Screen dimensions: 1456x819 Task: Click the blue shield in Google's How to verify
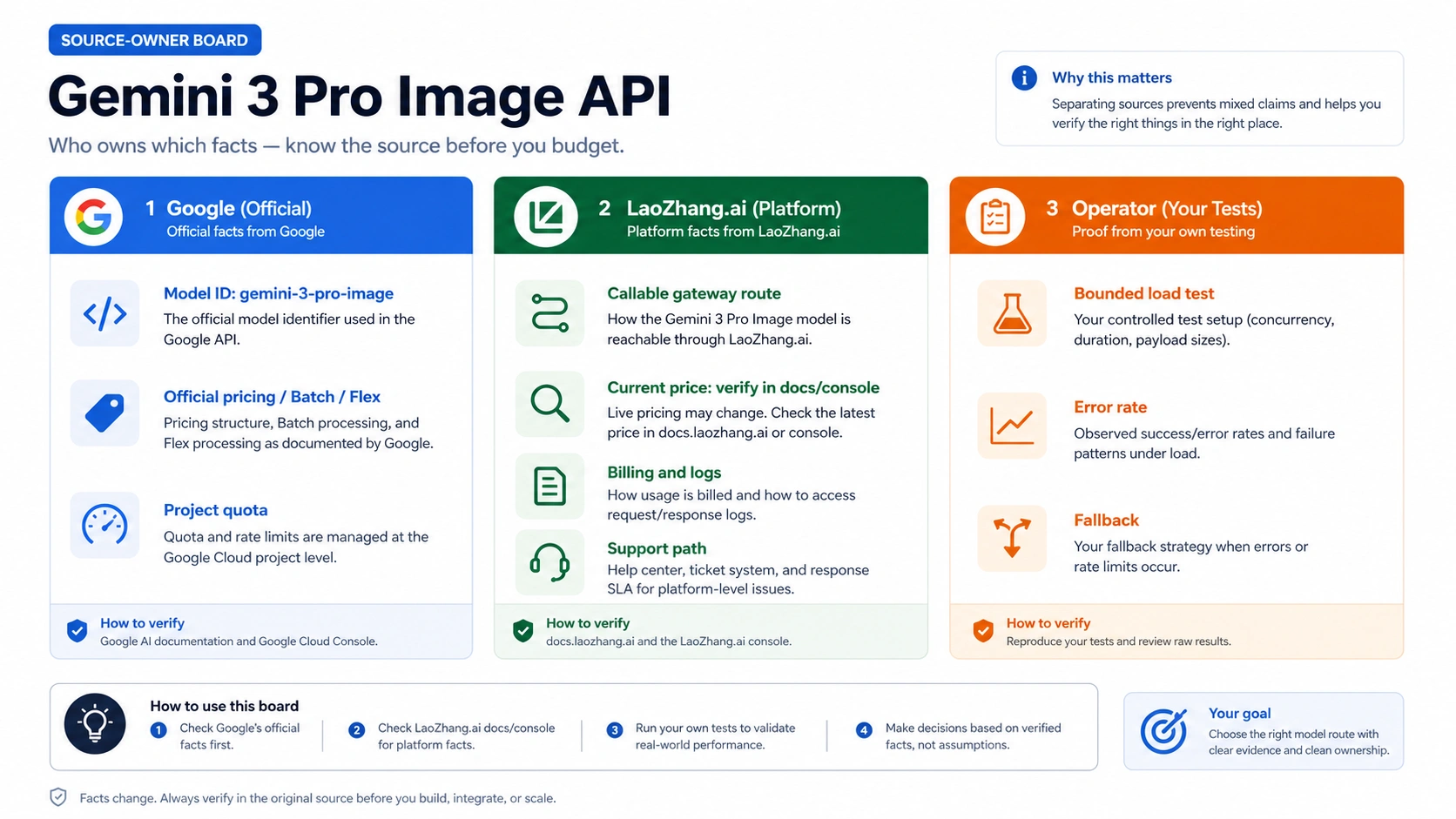[x=77, y=631]
